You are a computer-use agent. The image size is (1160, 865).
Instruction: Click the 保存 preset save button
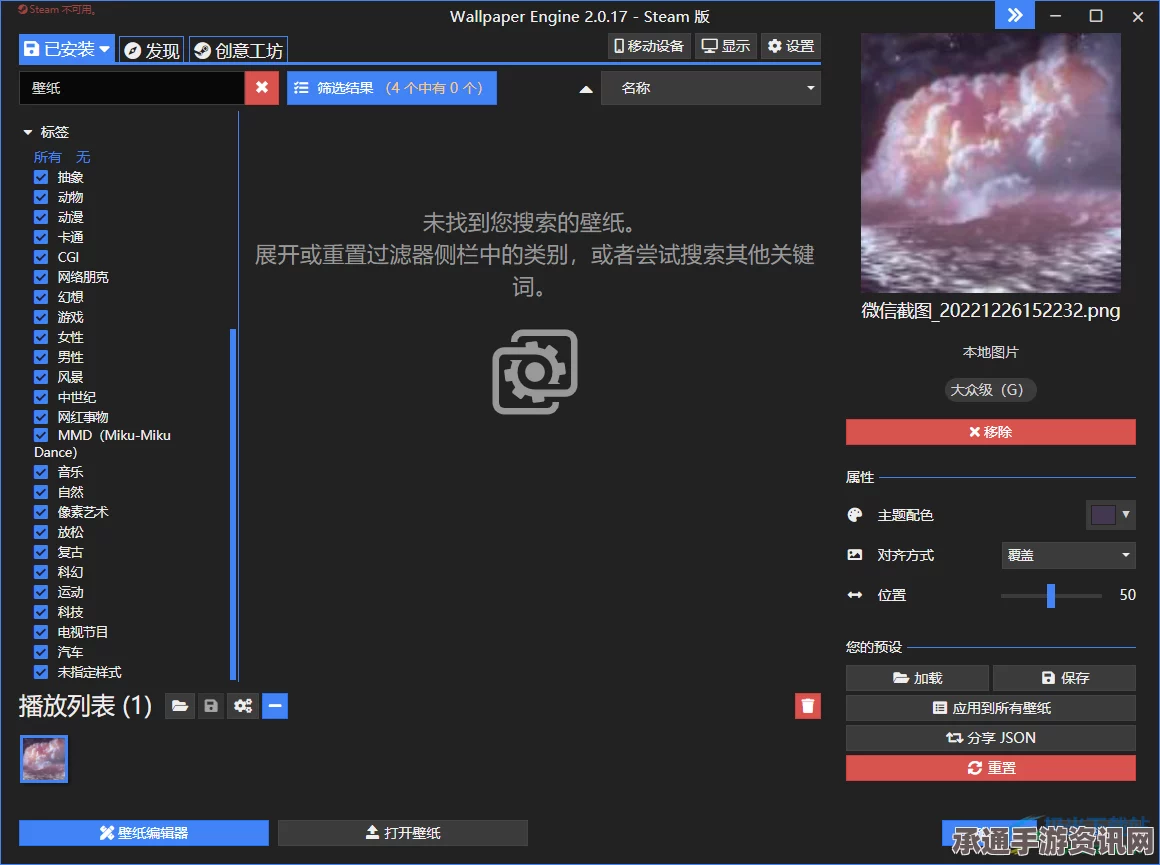click(x=1065, y=678)
